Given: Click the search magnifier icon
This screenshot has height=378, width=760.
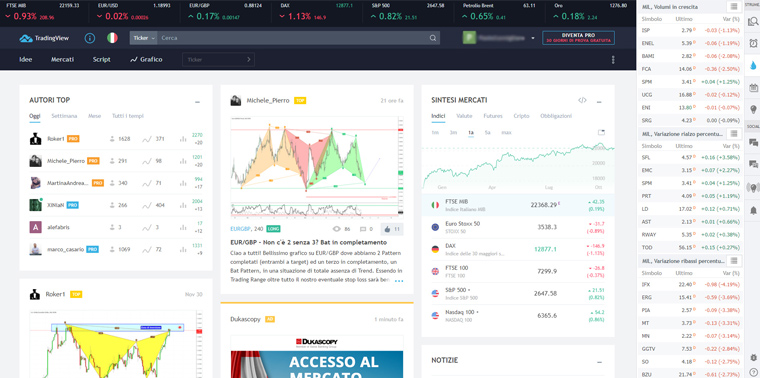Looking at the screenshot, I should (x=432, y=38).
